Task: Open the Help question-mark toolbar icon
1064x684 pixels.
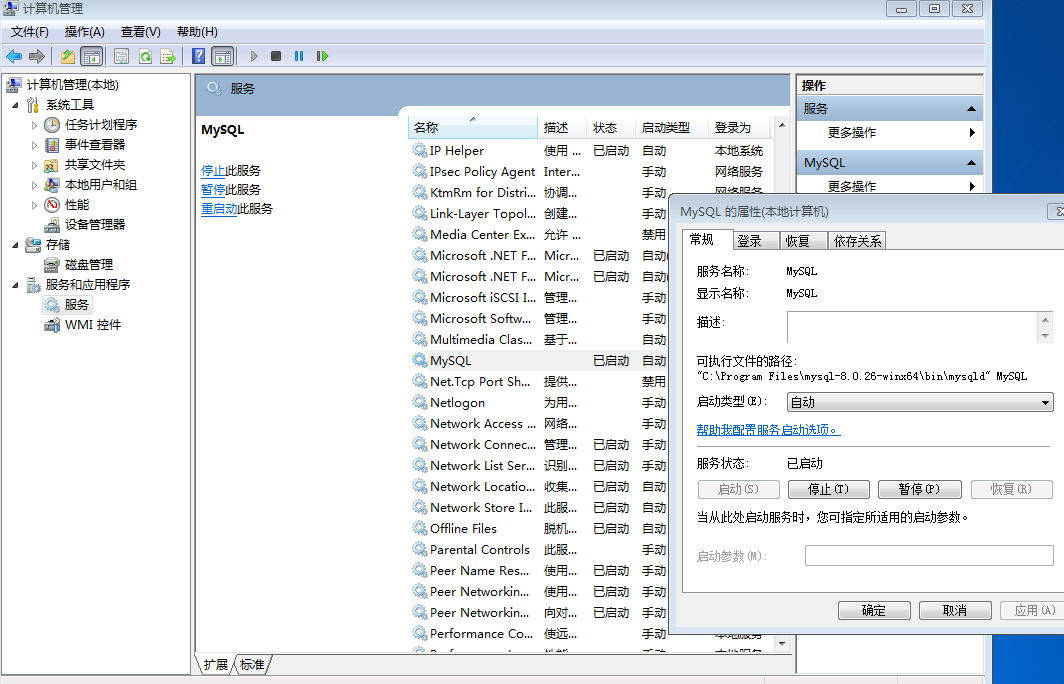Action: click(198, 56)
